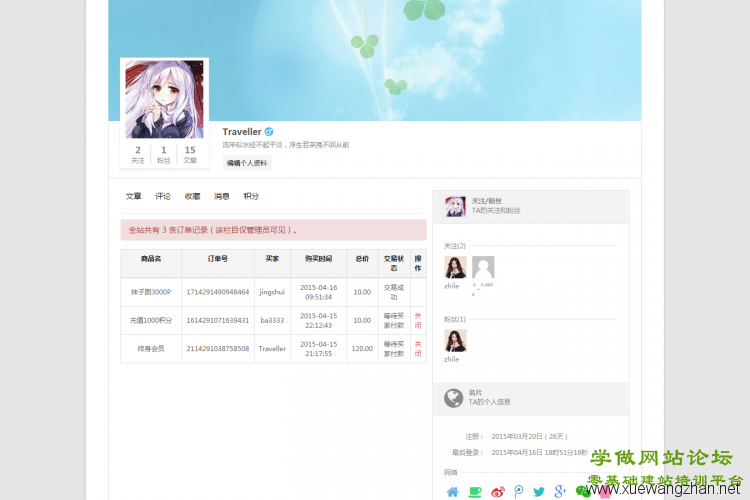
Task: Go to the 消息 tab
Action: (222, 197)
